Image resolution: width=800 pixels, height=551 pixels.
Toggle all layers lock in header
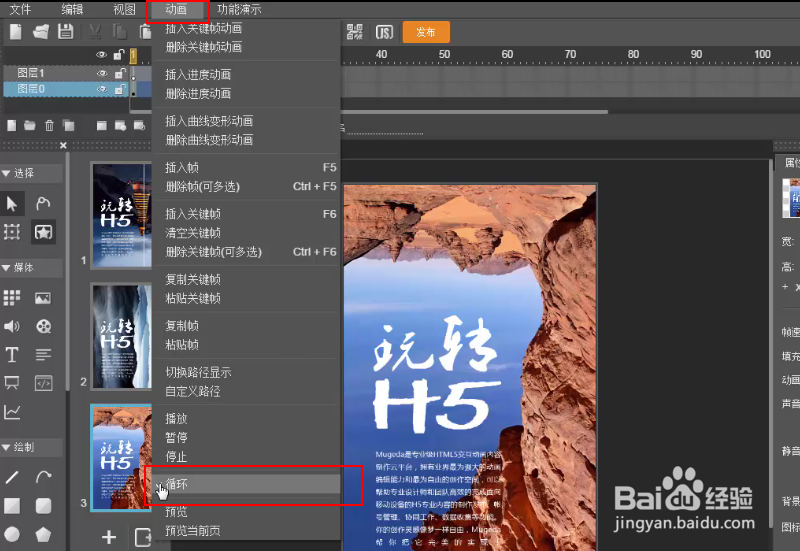[x=119, y=54]
